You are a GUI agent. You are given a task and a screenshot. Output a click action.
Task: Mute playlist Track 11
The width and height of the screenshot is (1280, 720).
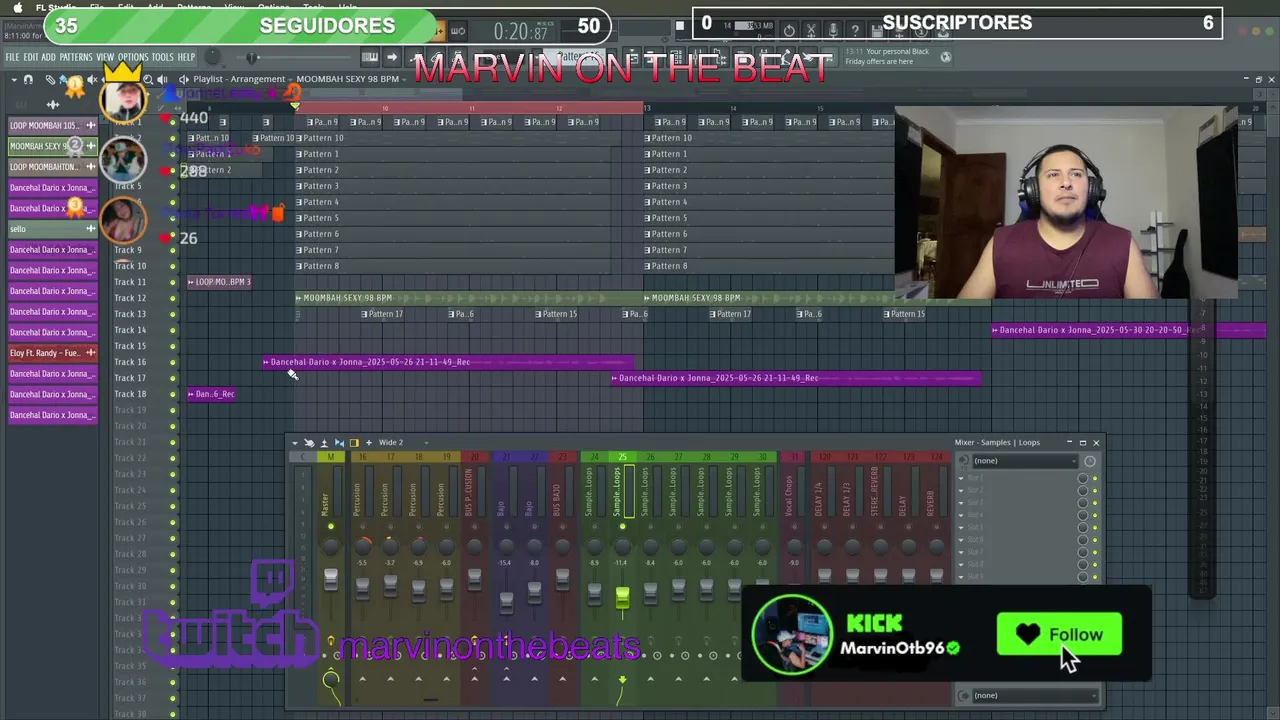[173, 282]
